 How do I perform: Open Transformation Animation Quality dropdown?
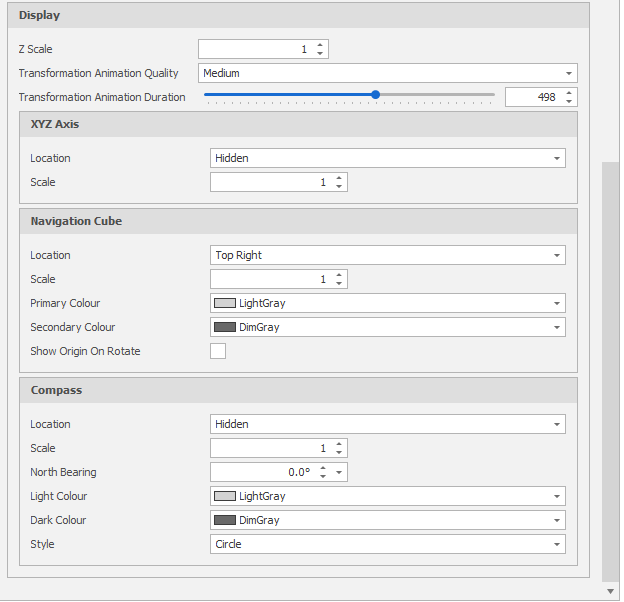point(569,73)
